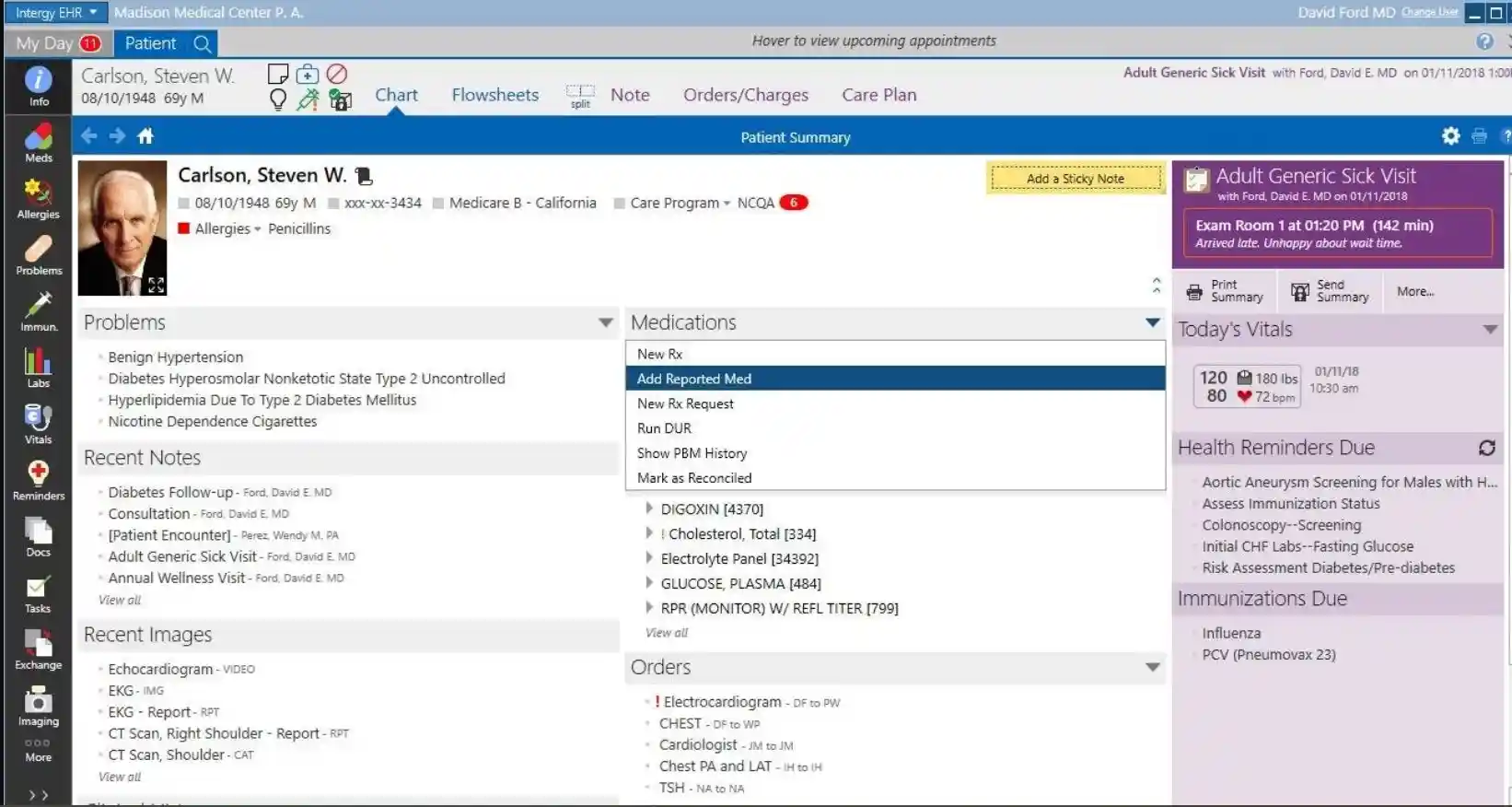Select Run DUR

click(x=895, y=428)
